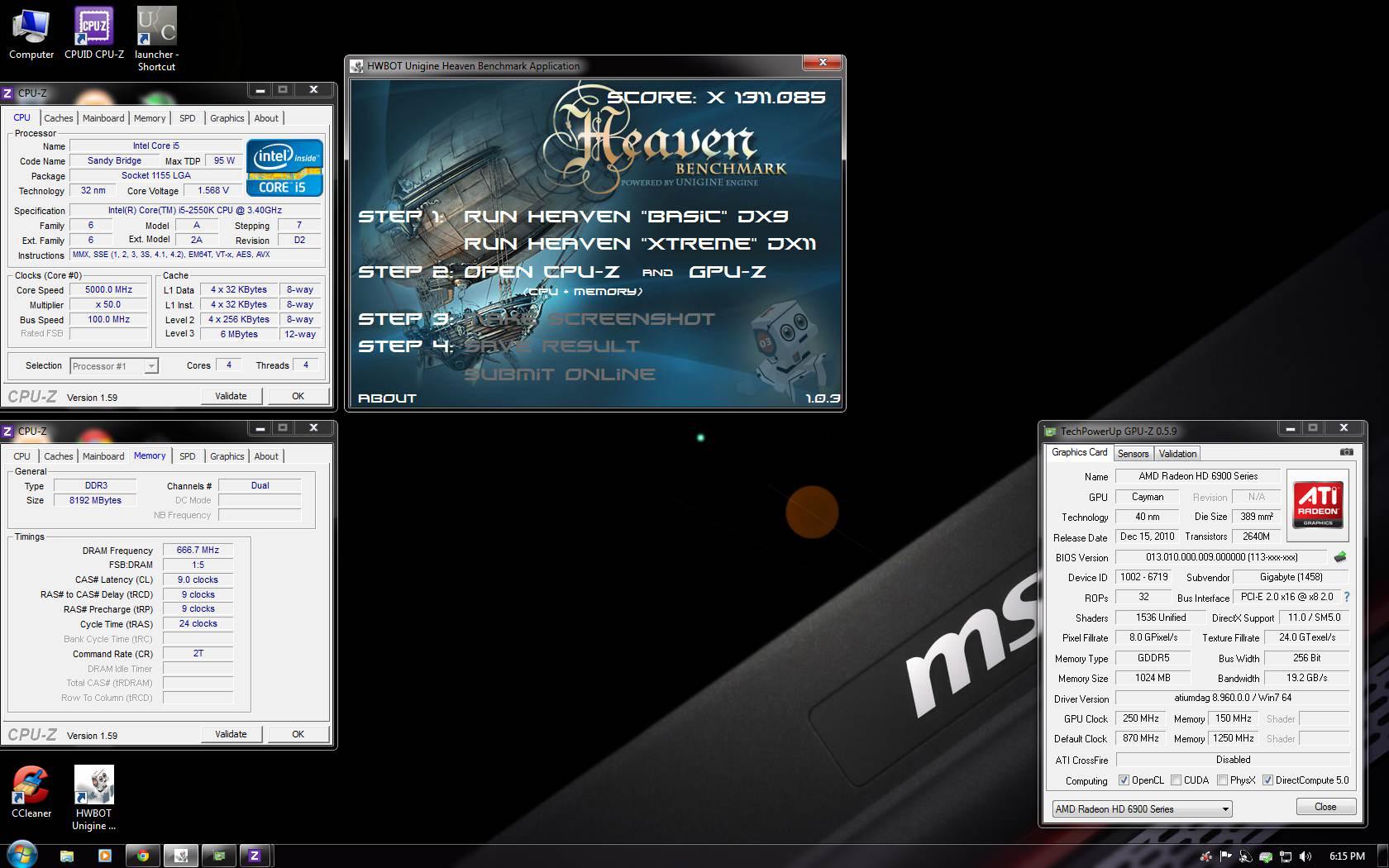Click Submit Online in Heaven app

(x=560, y=374)
